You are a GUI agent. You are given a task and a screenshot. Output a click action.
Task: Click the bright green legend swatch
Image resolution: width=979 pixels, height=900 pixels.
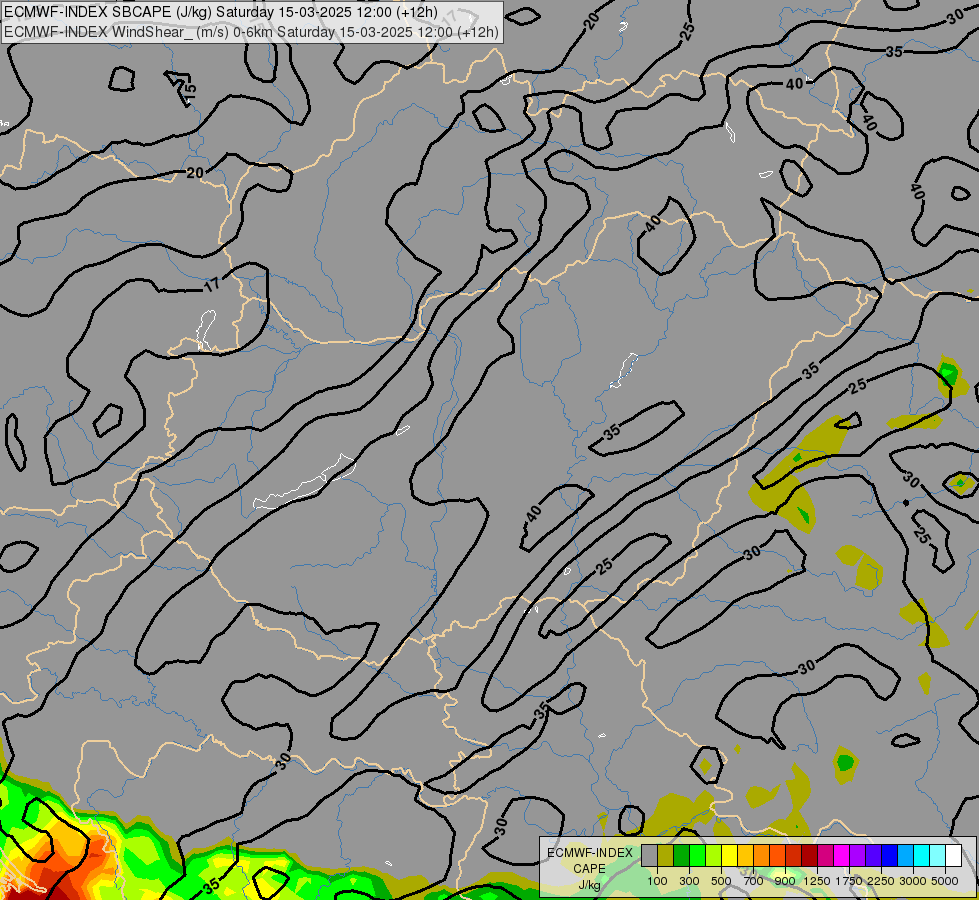click(x=697, y=856)
